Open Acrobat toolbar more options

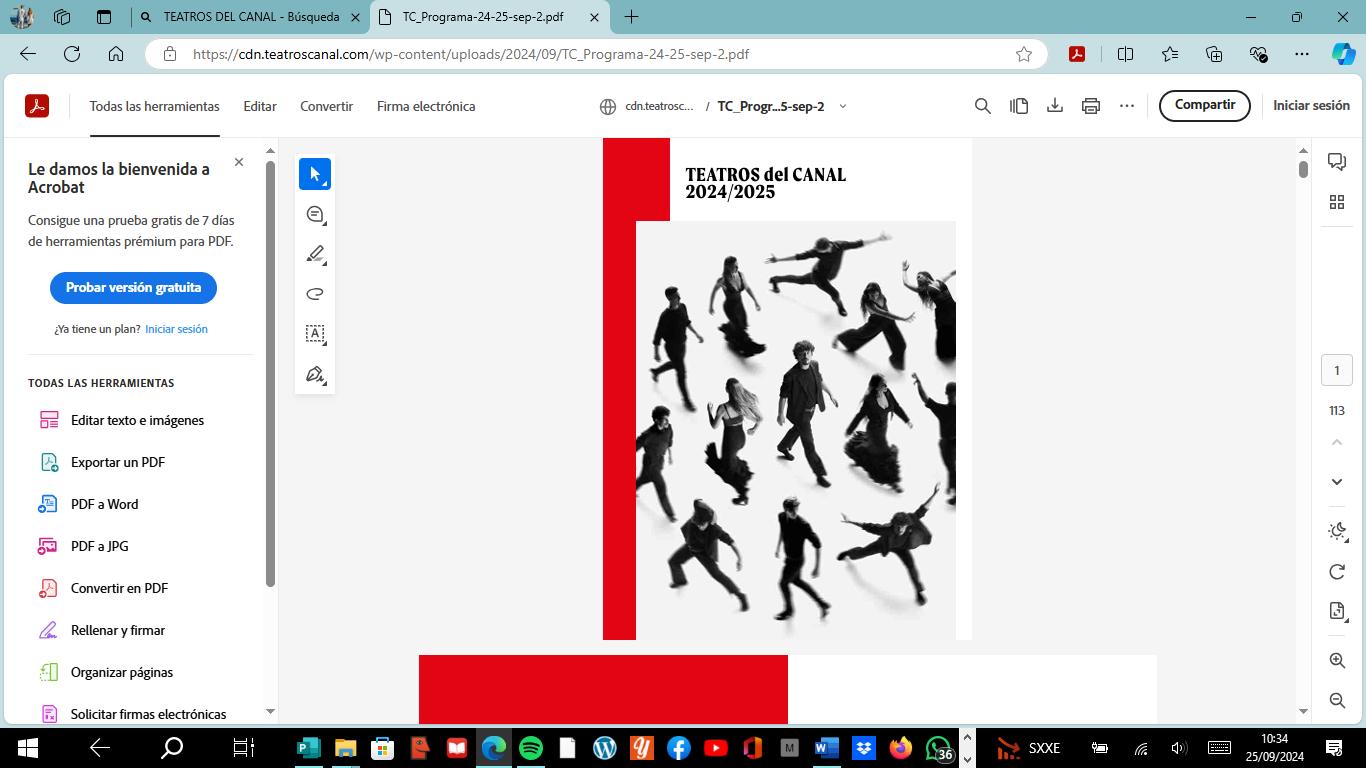1127,106
